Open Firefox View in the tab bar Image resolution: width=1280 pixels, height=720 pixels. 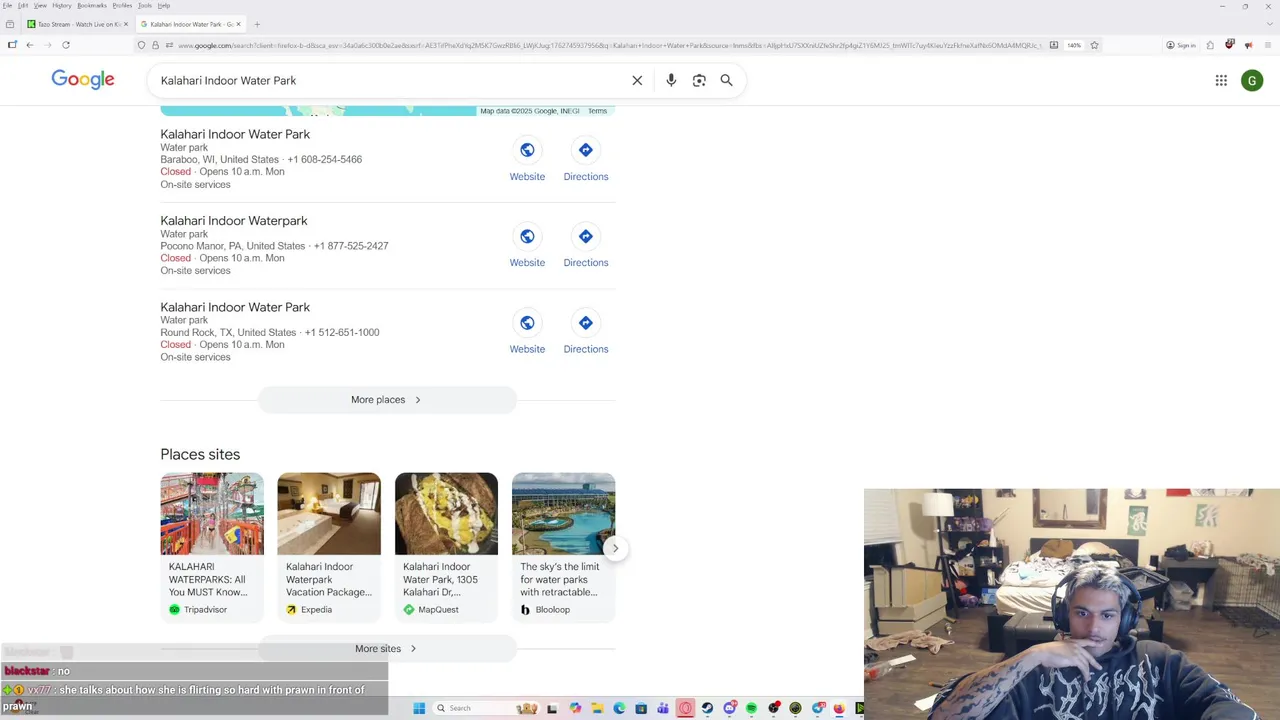10,24
